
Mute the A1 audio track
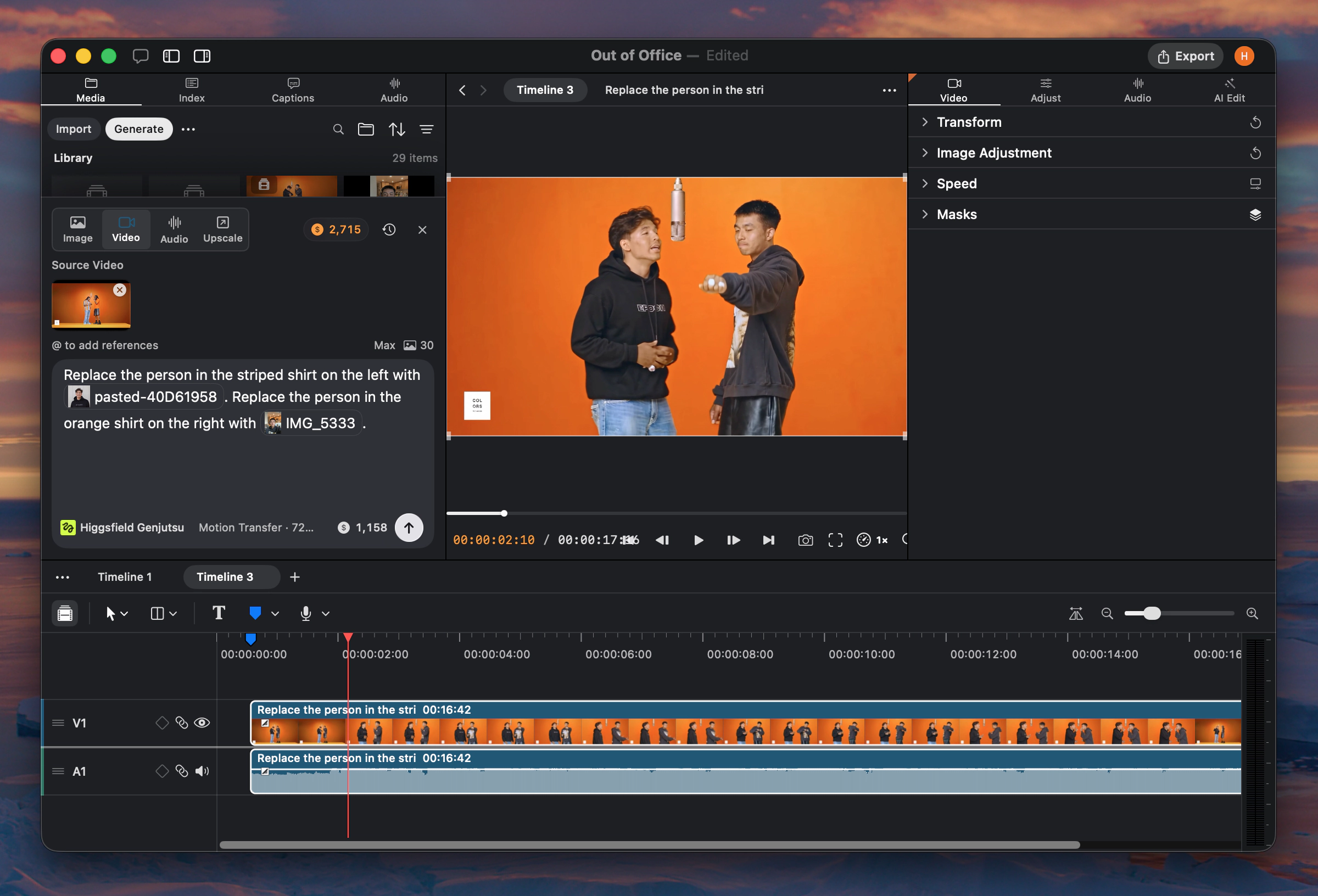click(202, 771)
